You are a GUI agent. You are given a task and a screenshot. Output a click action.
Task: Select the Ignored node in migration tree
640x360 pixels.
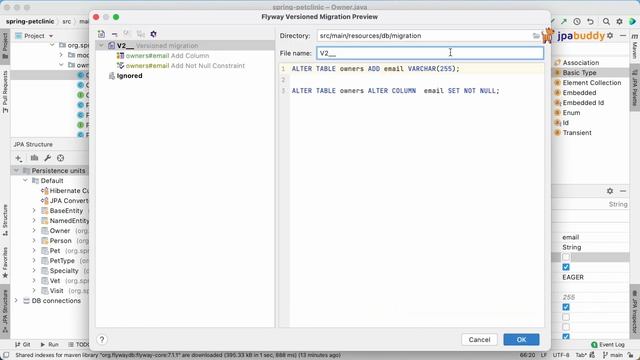[129, 76]
